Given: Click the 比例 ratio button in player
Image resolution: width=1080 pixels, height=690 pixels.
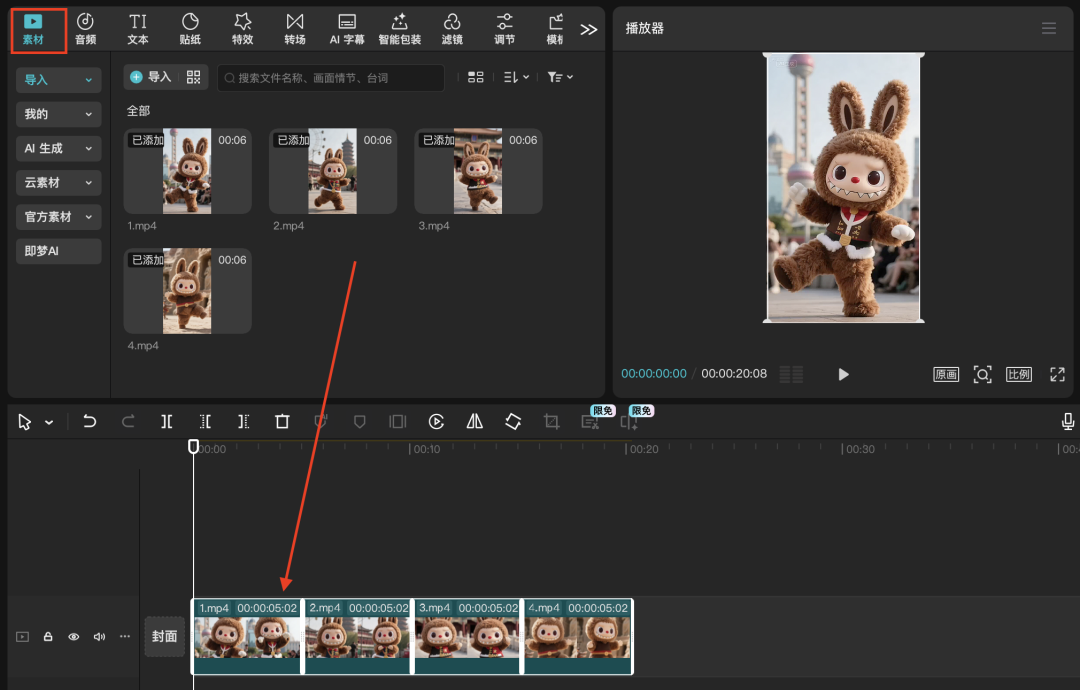Looking at the screenshot, I should point(1018,374).
